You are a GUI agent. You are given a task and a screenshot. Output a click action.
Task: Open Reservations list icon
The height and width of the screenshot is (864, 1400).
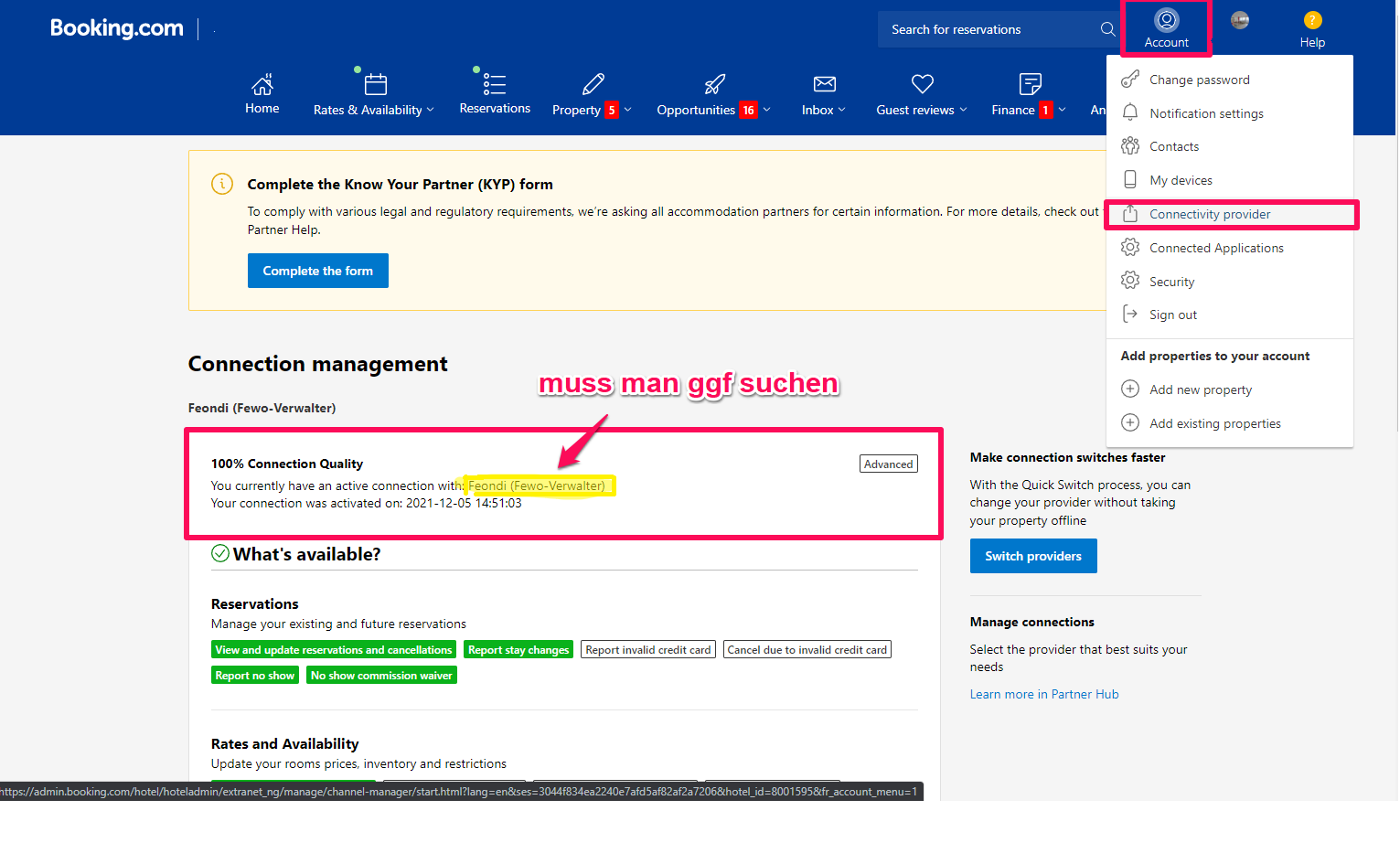pyautogui.click(x=495, y=85)
